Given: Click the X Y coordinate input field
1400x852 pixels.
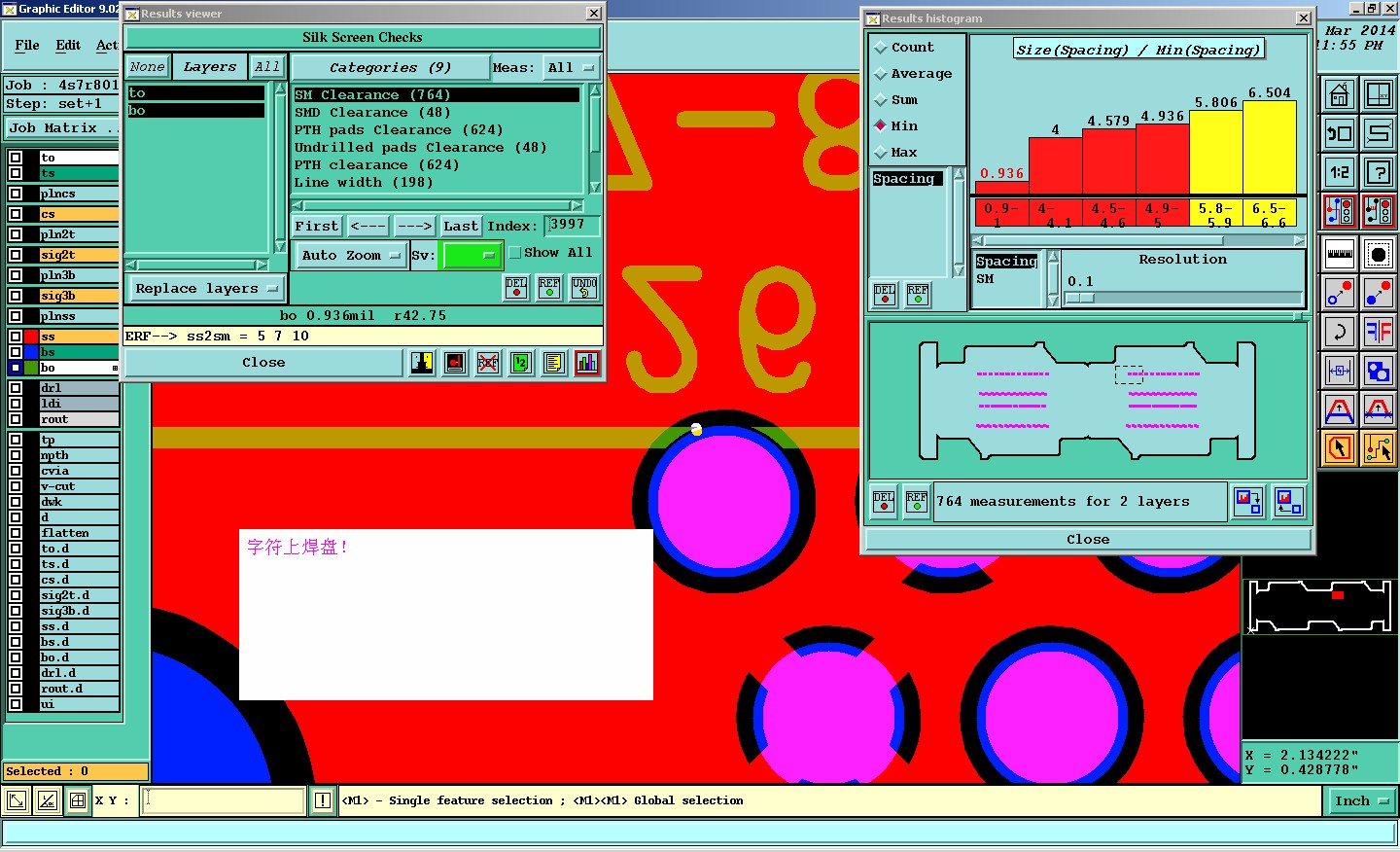Looking at the screenshot, I should [x=224, y=801].
